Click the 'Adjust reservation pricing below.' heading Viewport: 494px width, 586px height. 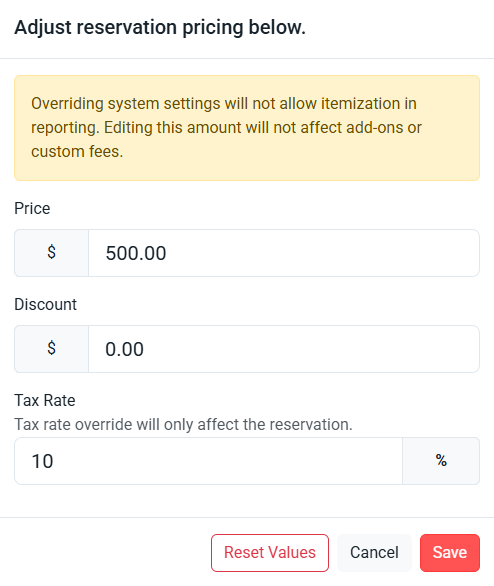(x=160, y=27)
